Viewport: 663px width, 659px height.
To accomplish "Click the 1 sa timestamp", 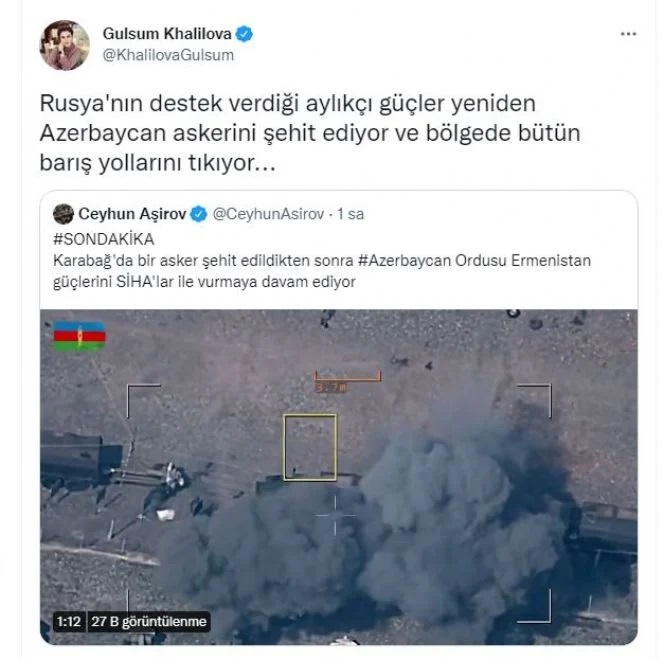I will 350,214.
